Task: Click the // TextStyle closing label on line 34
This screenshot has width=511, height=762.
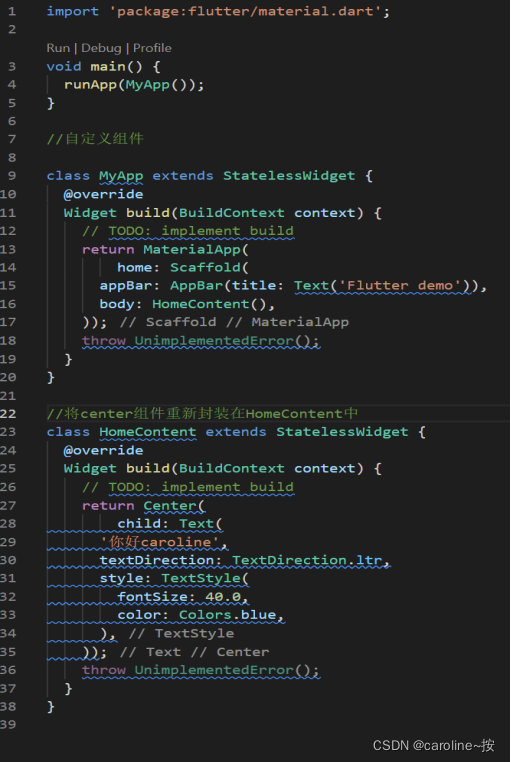Action: click(181, 633)
